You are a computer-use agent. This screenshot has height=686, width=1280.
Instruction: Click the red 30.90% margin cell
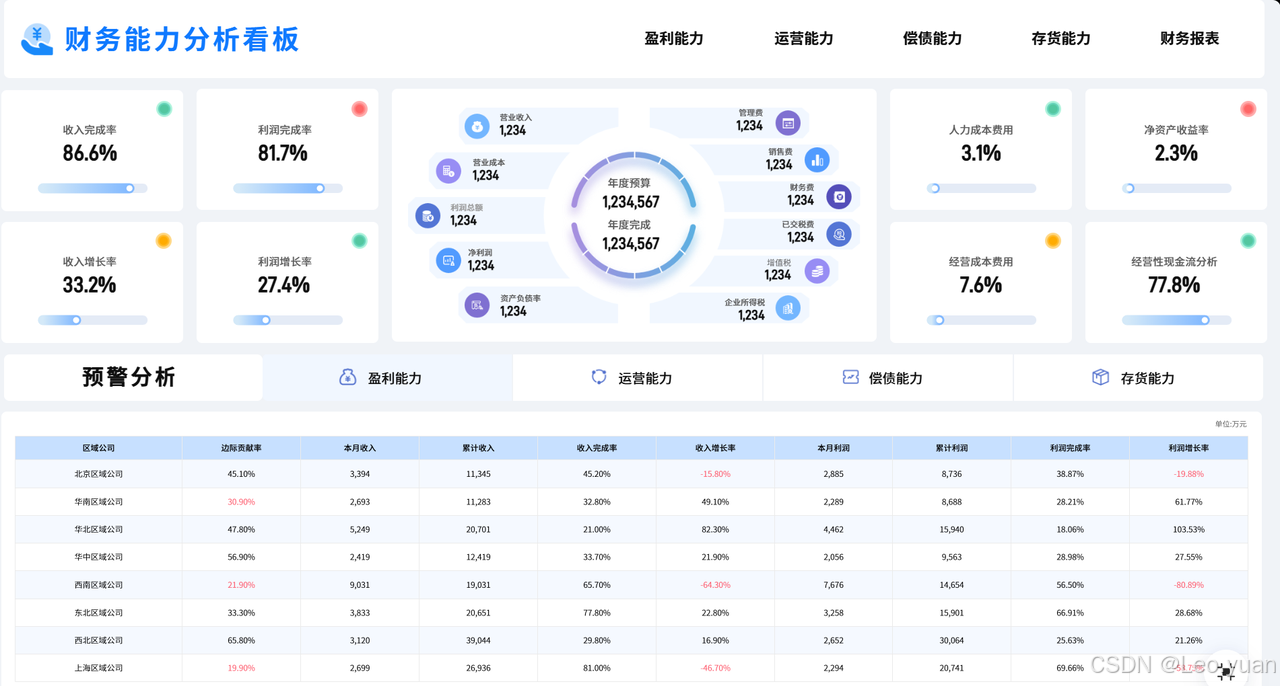[241, 502]
